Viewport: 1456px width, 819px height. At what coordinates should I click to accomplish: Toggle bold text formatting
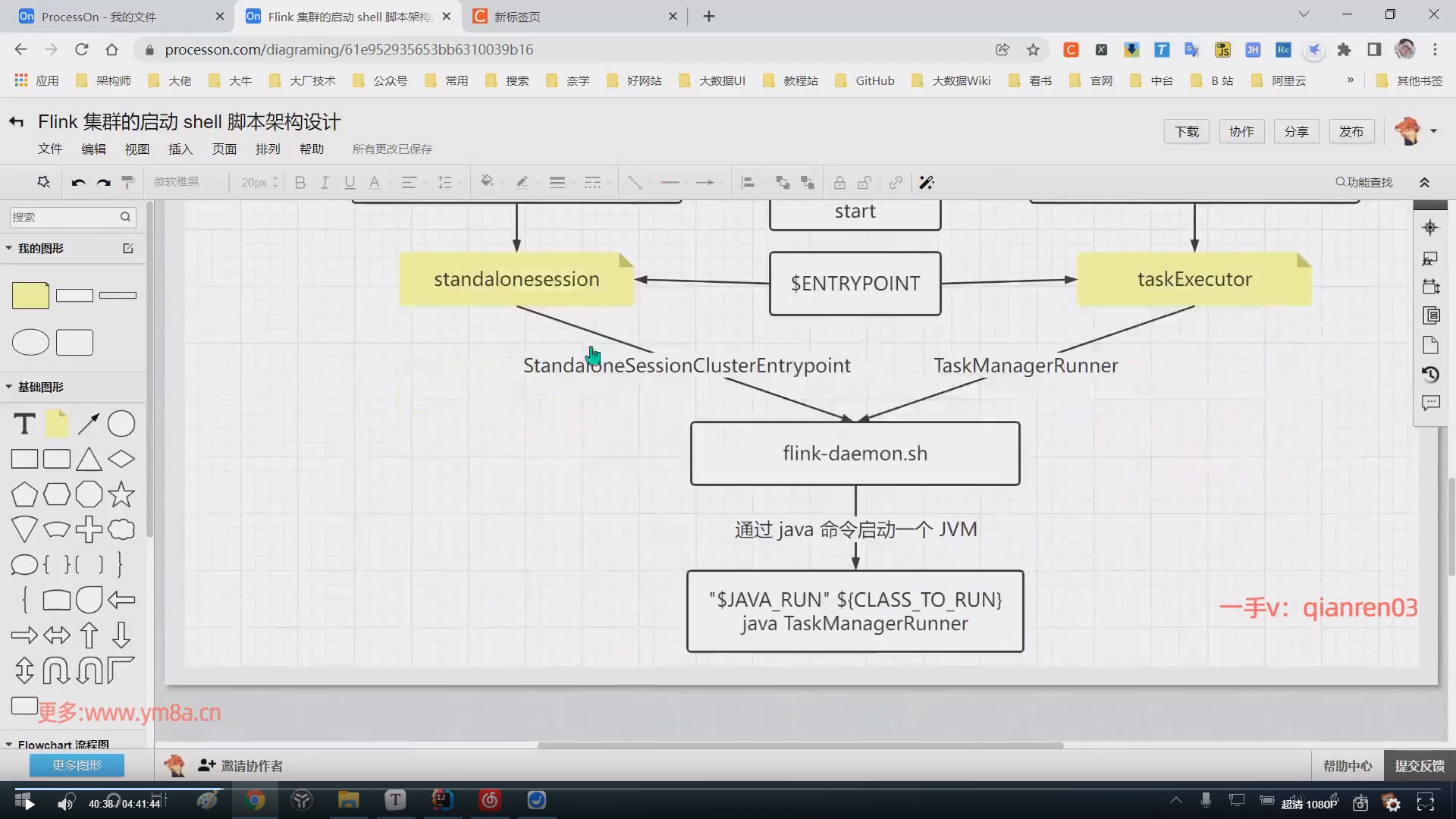pyautogui.click(x=300, y=183)
